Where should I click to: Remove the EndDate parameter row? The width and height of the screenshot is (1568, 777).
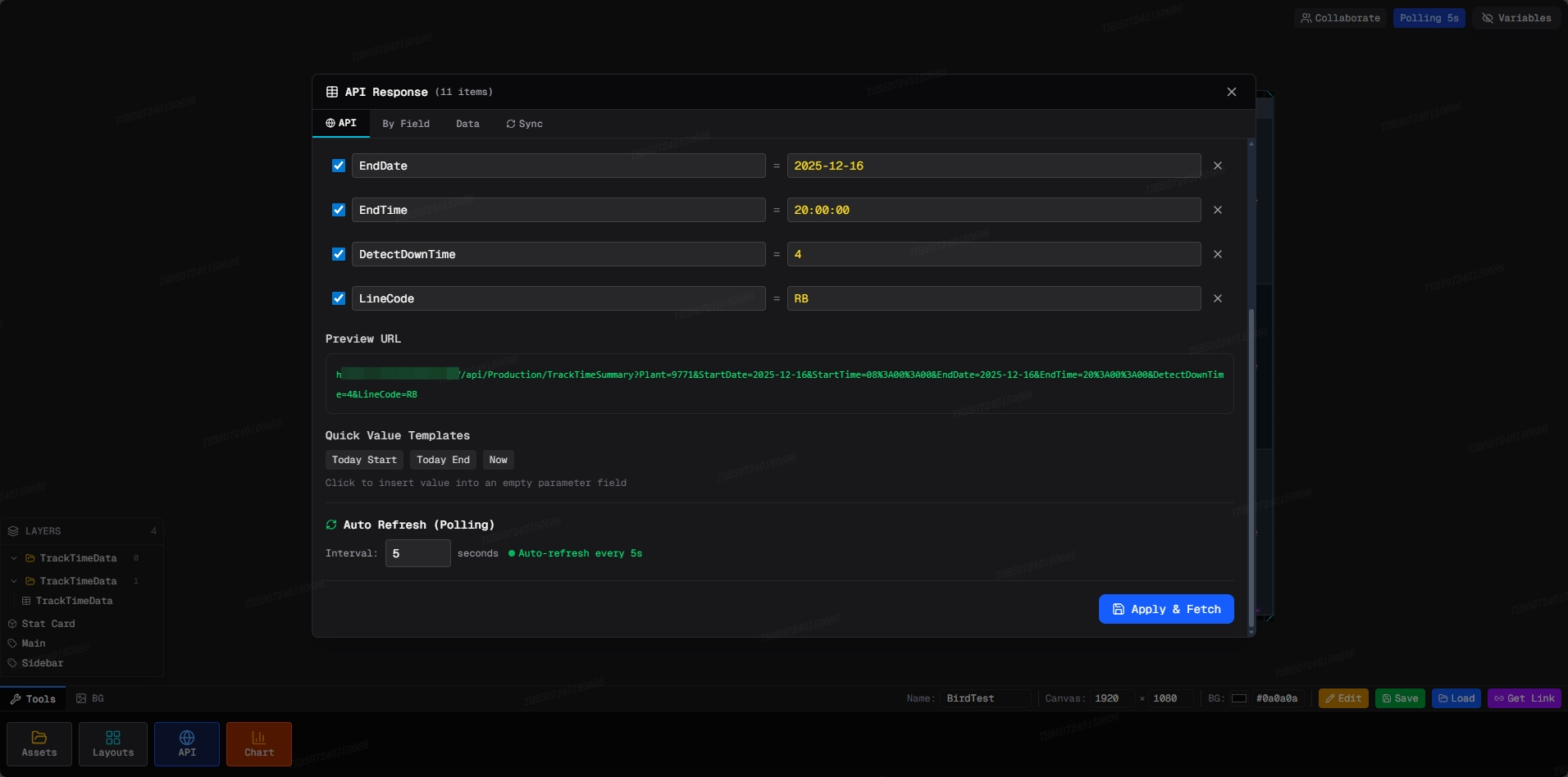(x=1218, y=166)
